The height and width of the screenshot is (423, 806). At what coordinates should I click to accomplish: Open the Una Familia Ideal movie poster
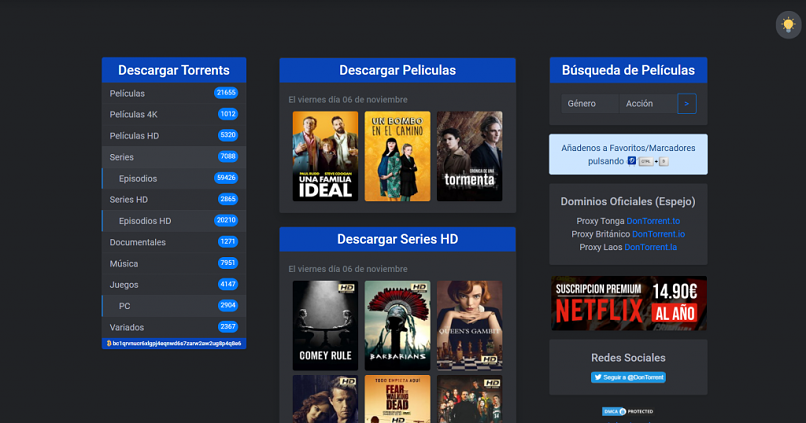pyautogui.click(x=325, y=156)
